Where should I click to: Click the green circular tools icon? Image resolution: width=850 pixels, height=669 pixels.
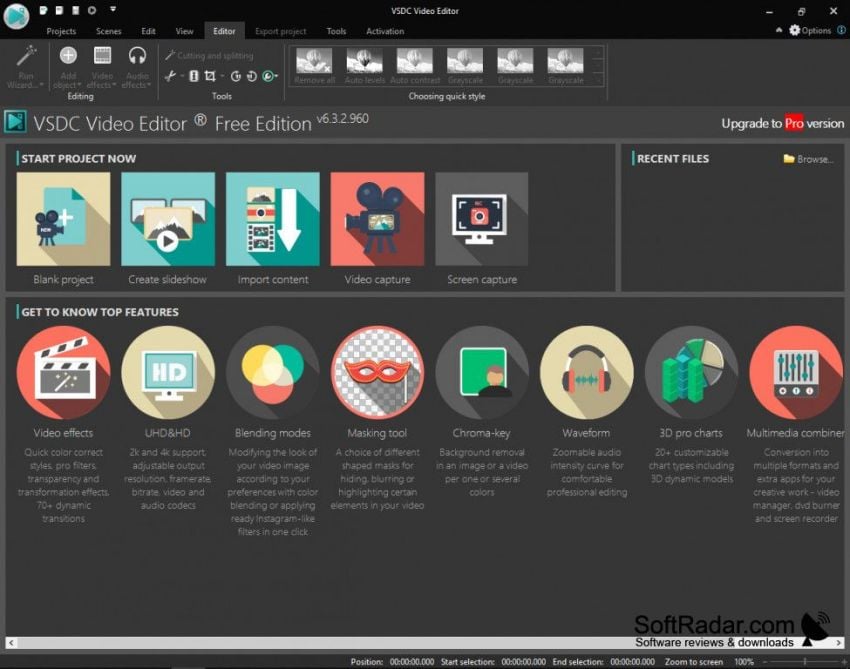[x=268, y=76]
